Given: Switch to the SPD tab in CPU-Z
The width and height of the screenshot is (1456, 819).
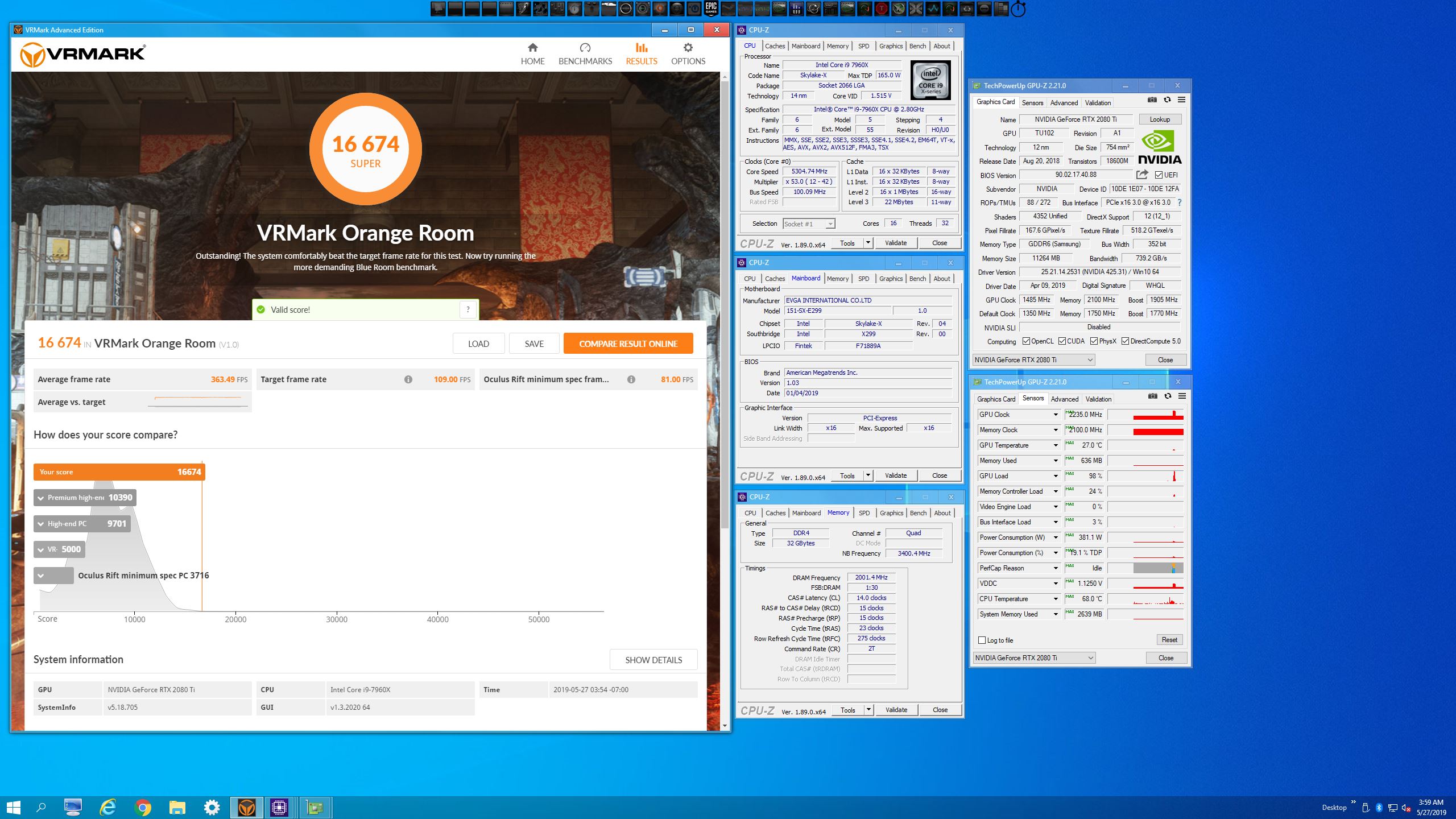Looking at the screenshot, I should point(863,46).
